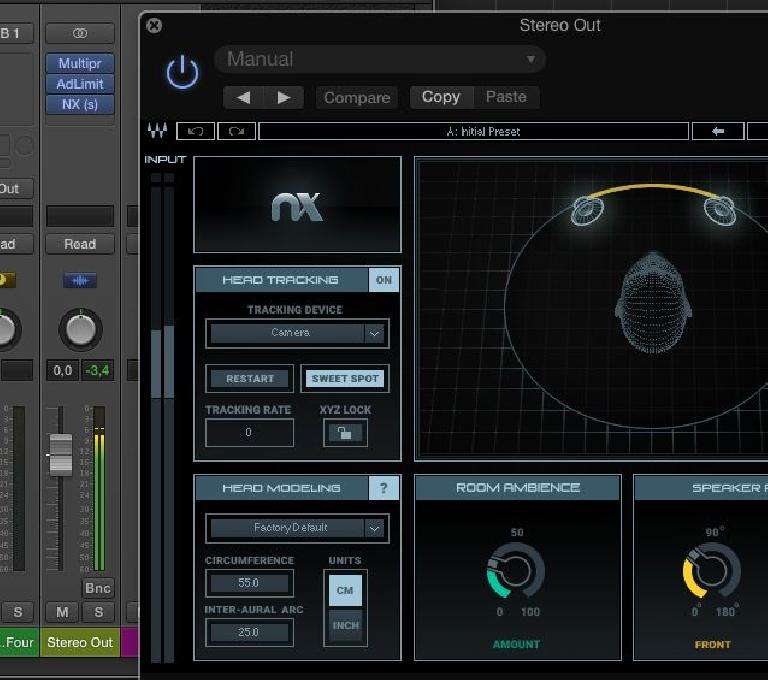Open the A: Initial Preset menu bar

click(474, 131)
